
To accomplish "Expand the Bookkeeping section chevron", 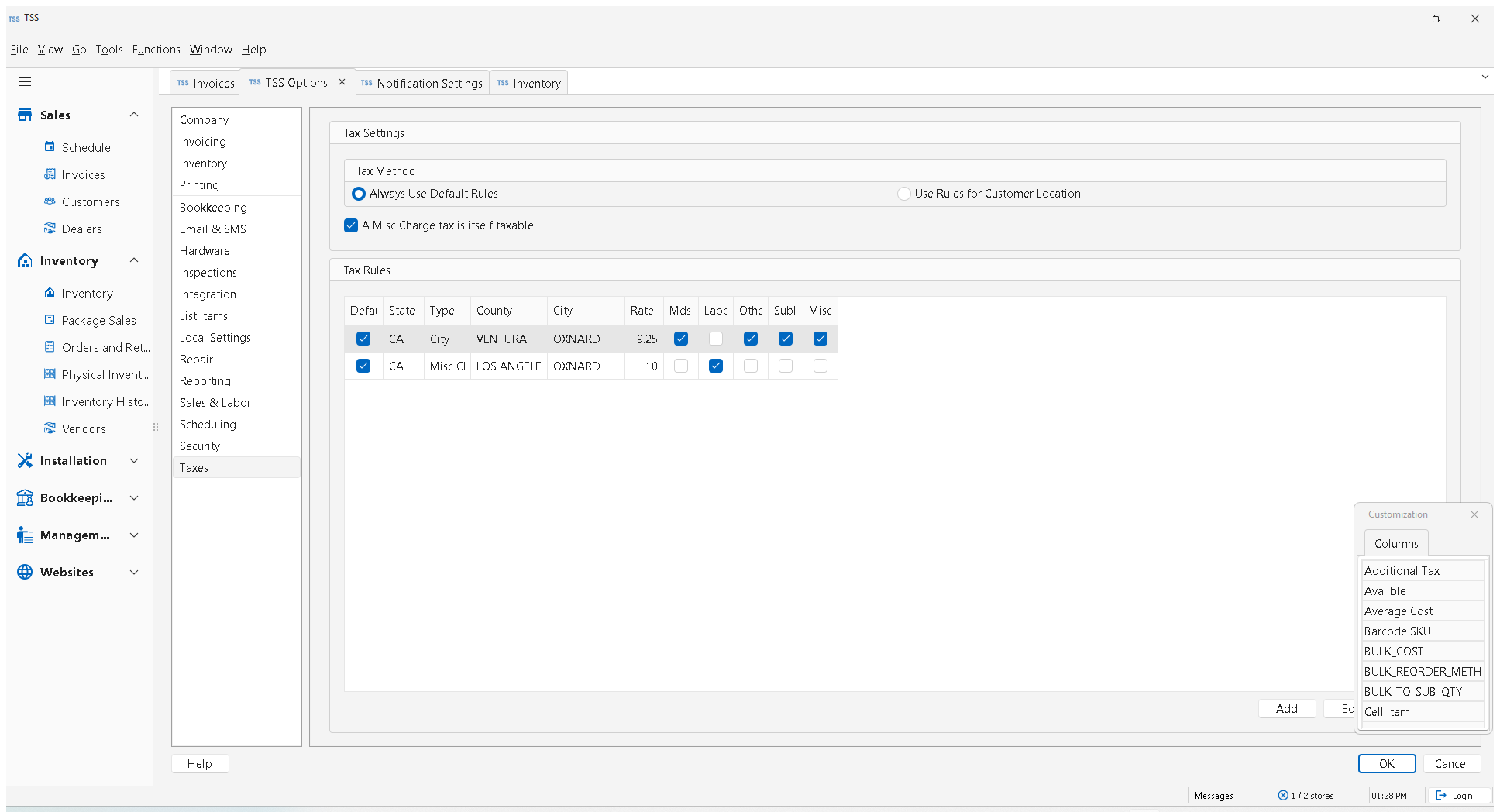I will [x=134, y=497].
